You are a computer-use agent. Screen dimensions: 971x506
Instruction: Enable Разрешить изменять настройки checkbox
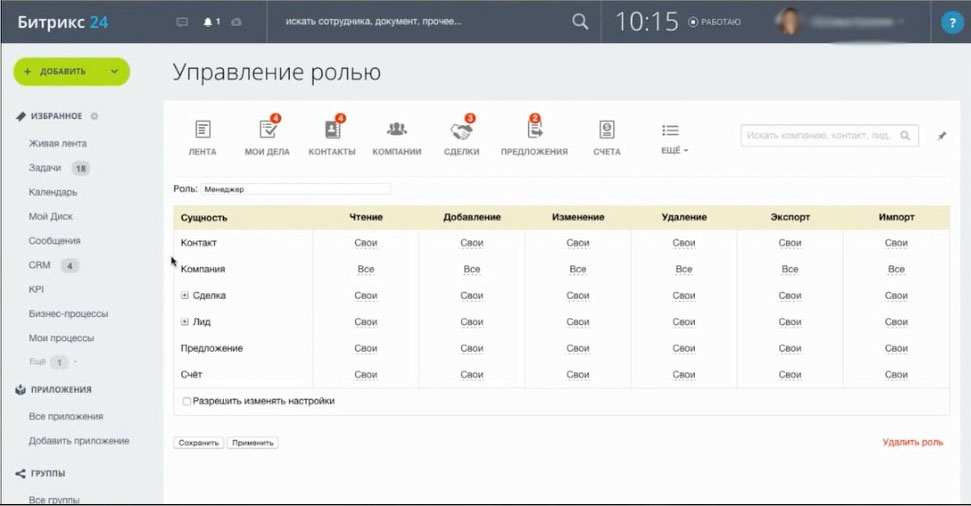coord(187,401)
